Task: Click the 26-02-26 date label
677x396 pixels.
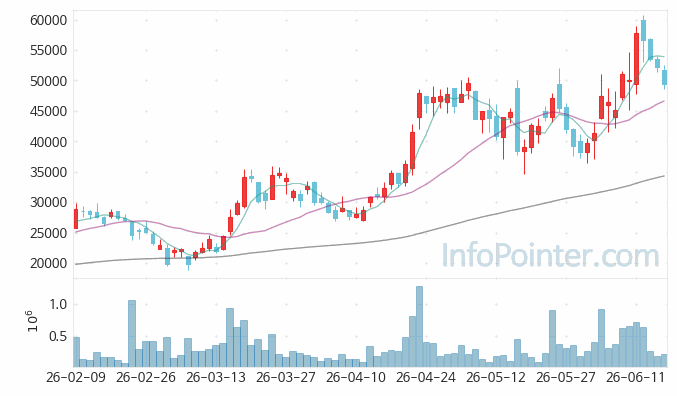Action: coord(146,377)
